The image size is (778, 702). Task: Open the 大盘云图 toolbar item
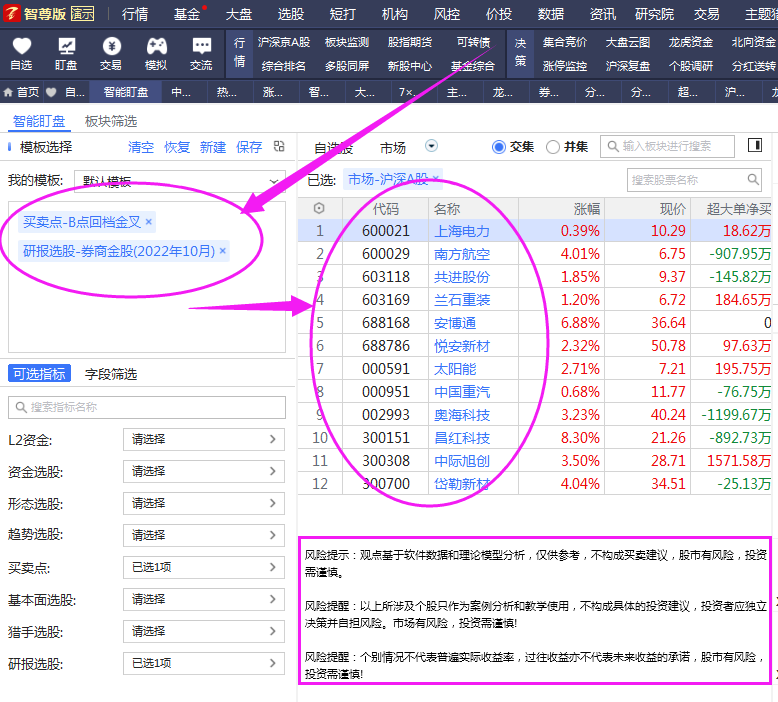click(x=628, y=42)
